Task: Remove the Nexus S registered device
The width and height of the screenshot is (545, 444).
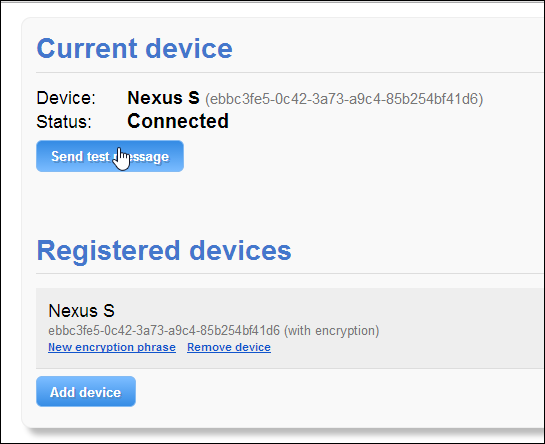Action: coord(229,347)
